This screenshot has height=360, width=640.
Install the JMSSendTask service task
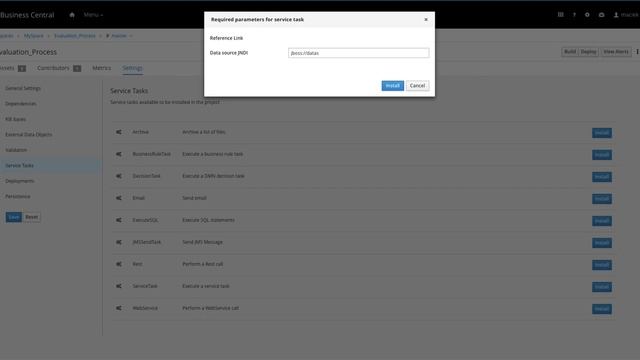click(x=602, y=243)
